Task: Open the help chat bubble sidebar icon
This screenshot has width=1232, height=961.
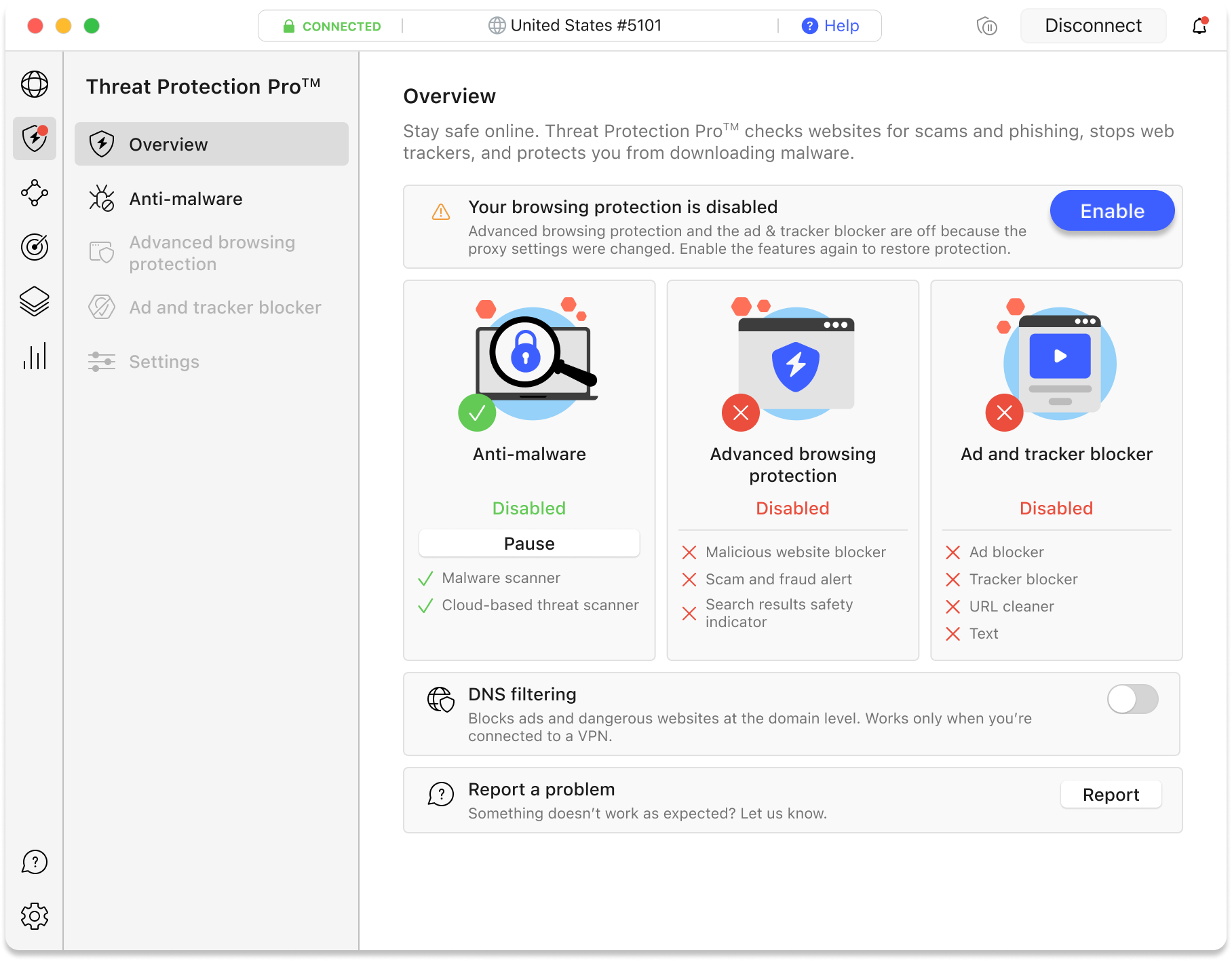Action: [35, 862]
